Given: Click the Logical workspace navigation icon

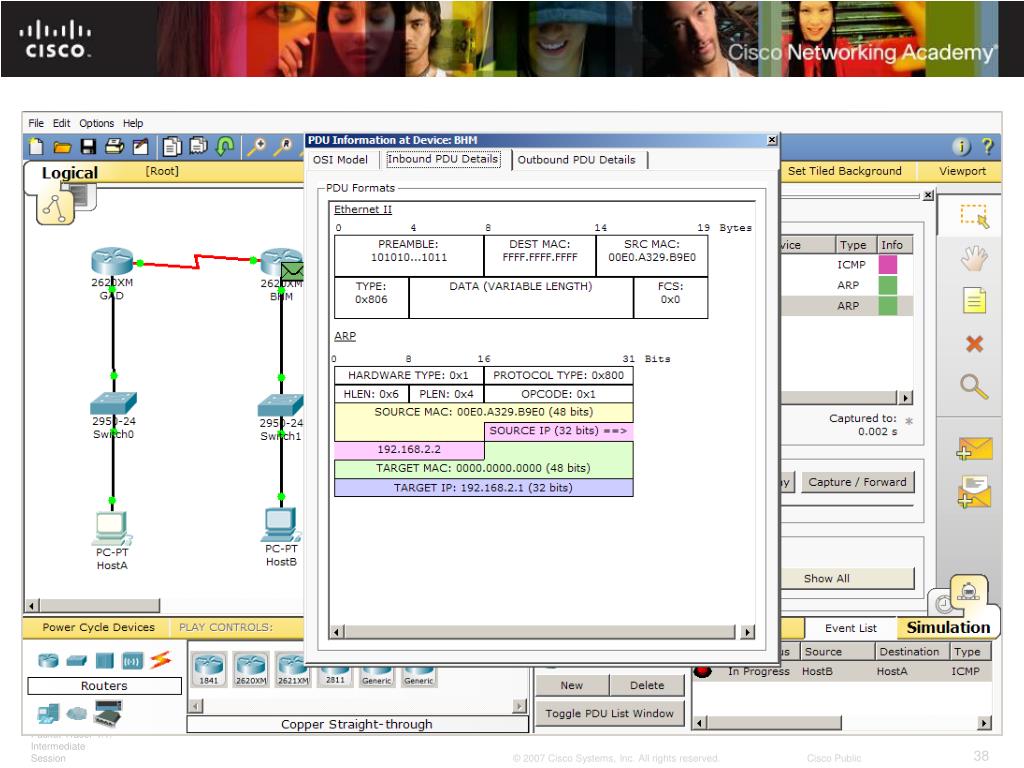Looking at the screenshot, I should coord(55,208).
